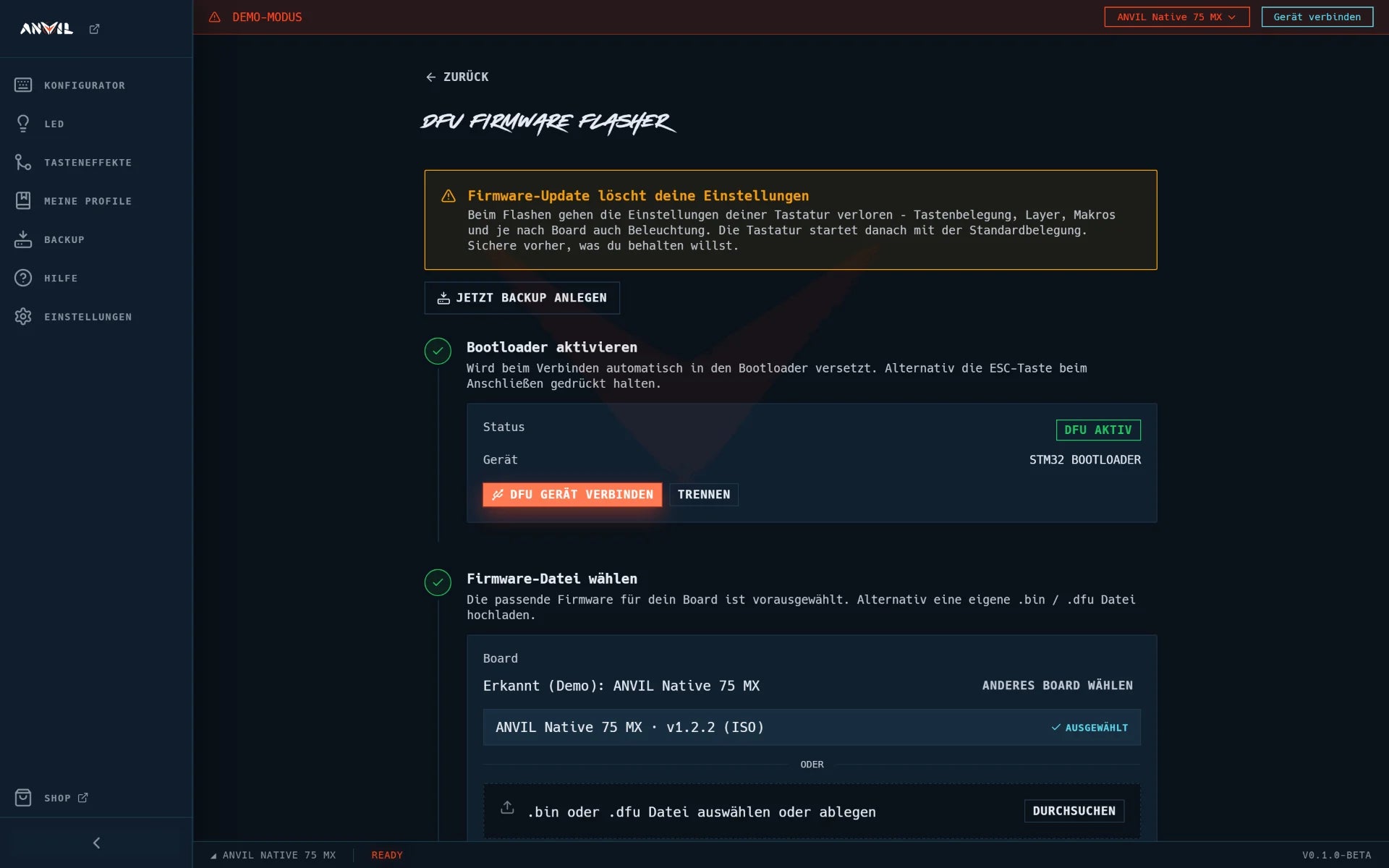
Task: Click the keyboard icon for Konfigurator
Action: 23,85
